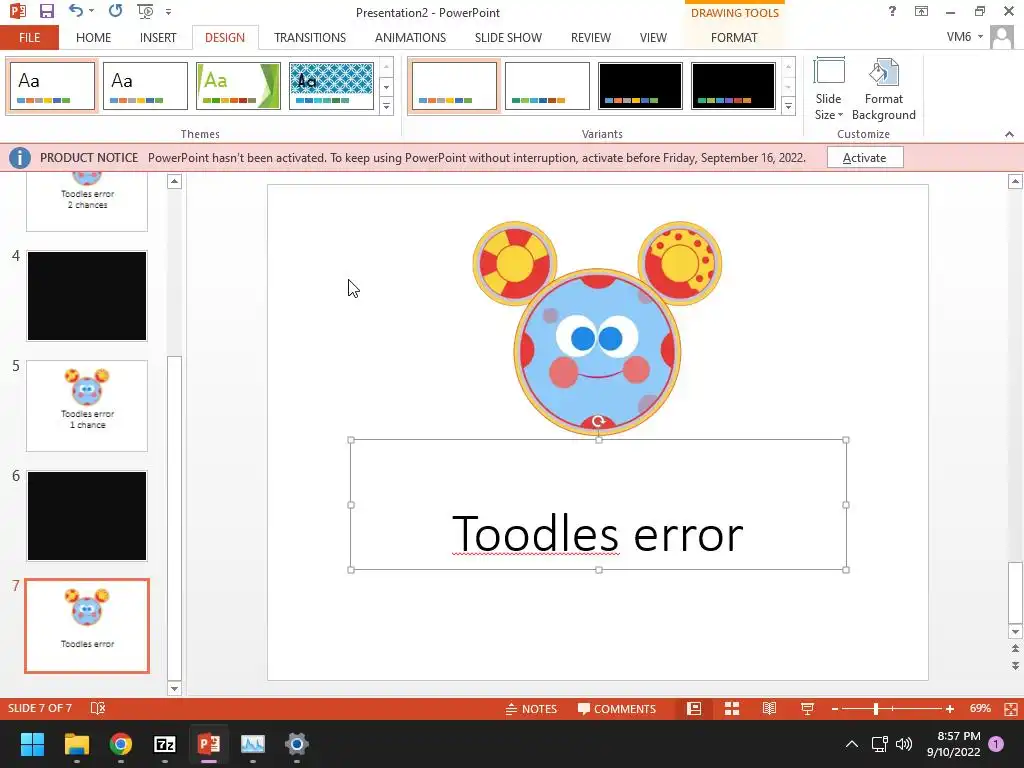
Task: Click the 69% zoom level
Action: coord(980,708)
